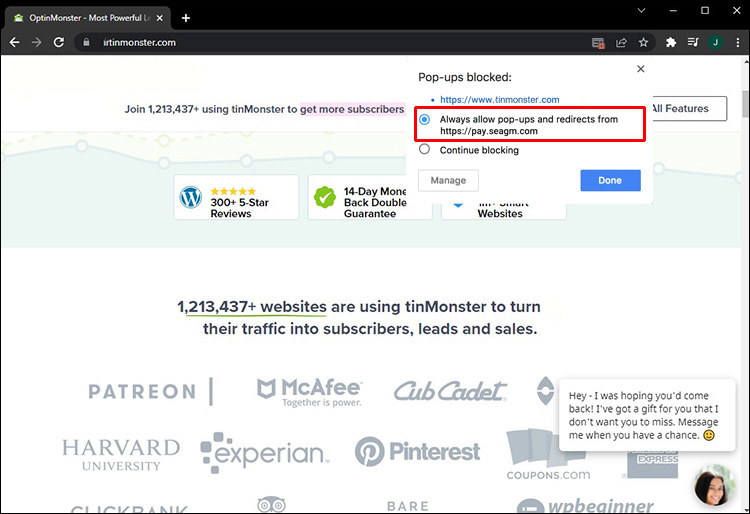Click the chat agent avatar photo
Image resolution: width=750 pixels, height=514 pixels.
[715, 485]
